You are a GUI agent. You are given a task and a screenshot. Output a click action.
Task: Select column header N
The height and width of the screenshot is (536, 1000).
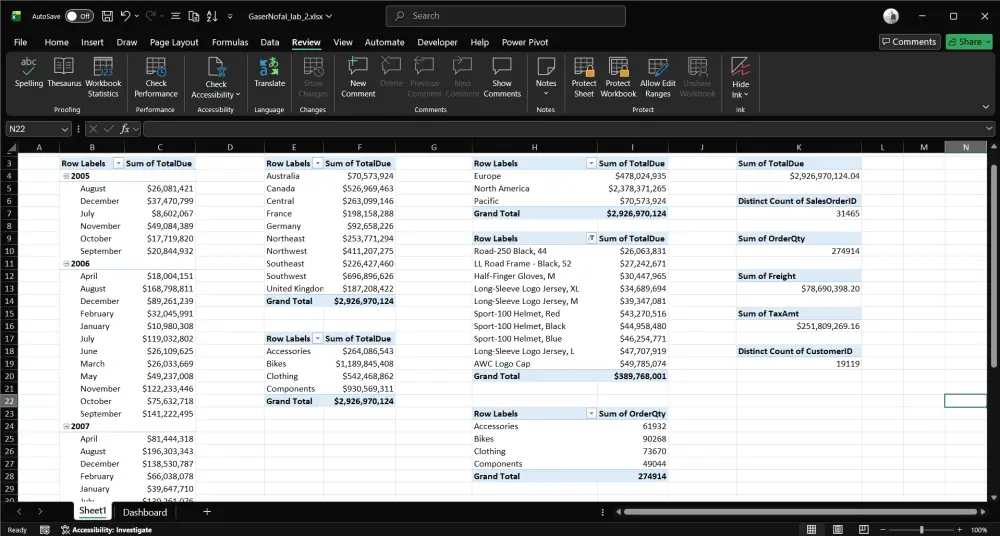point(966,147)
